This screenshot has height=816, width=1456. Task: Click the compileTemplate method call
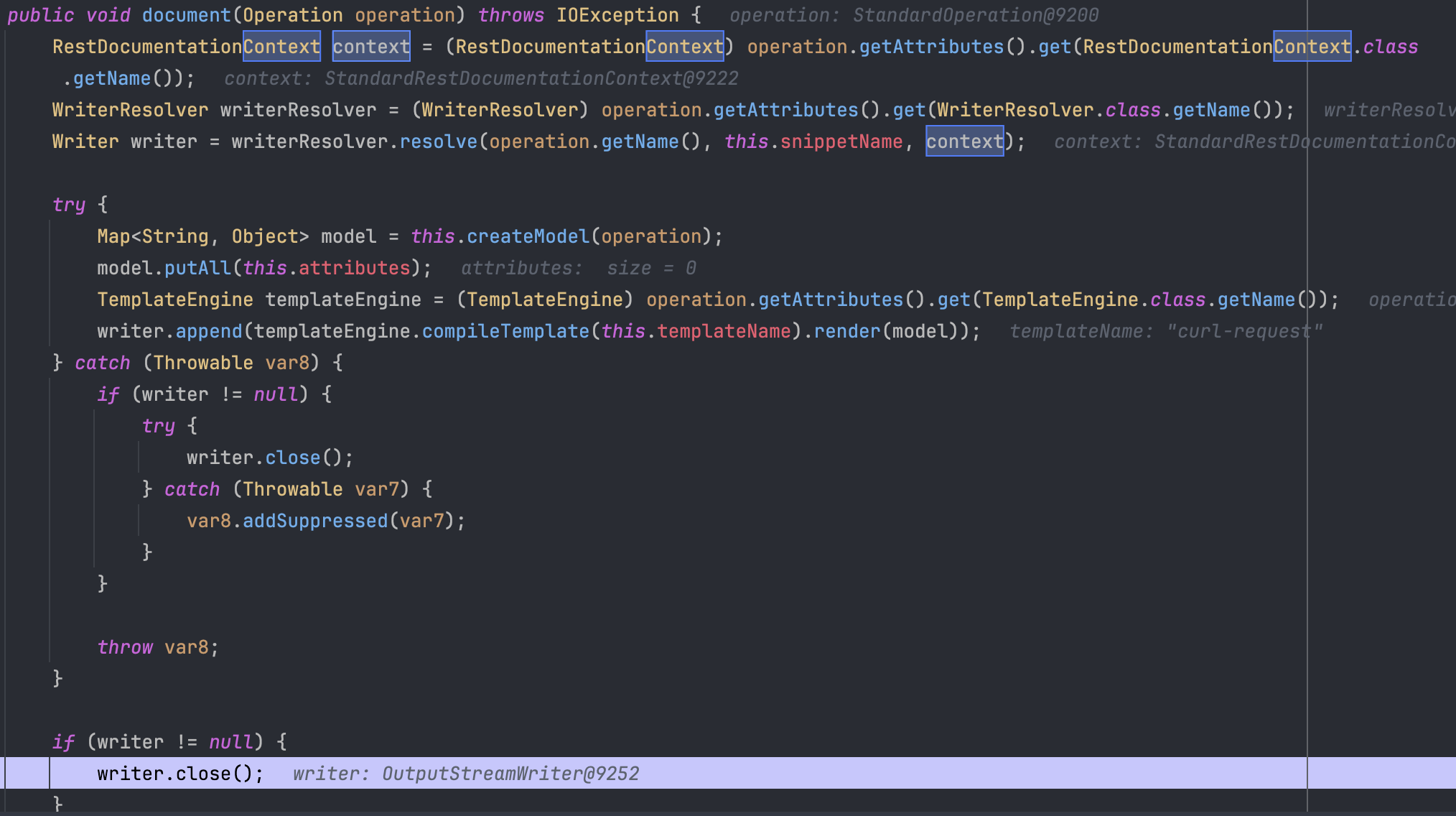click(x=505, y=331)
